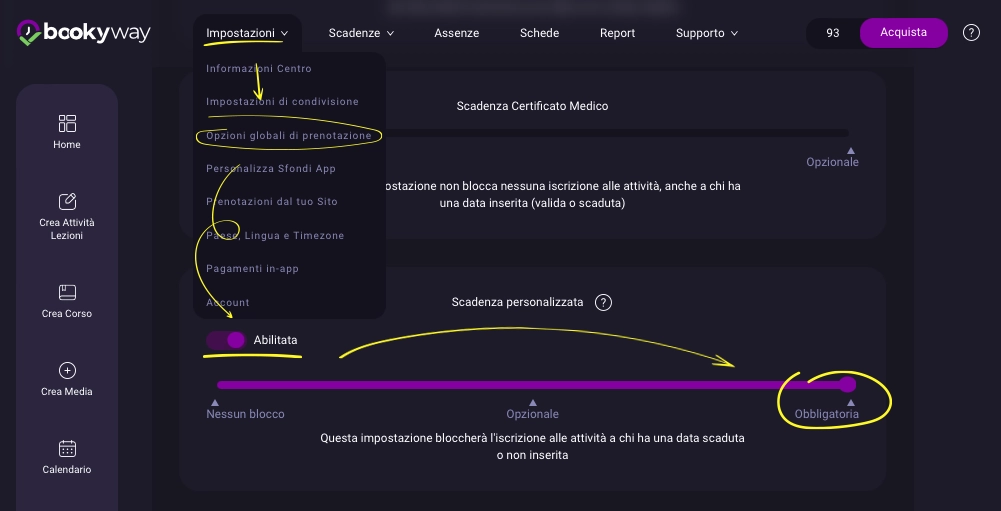Screen dimensions: 1001x511
Task: Click the Crea Attività Lezioni icon
Action: [67, 201]
